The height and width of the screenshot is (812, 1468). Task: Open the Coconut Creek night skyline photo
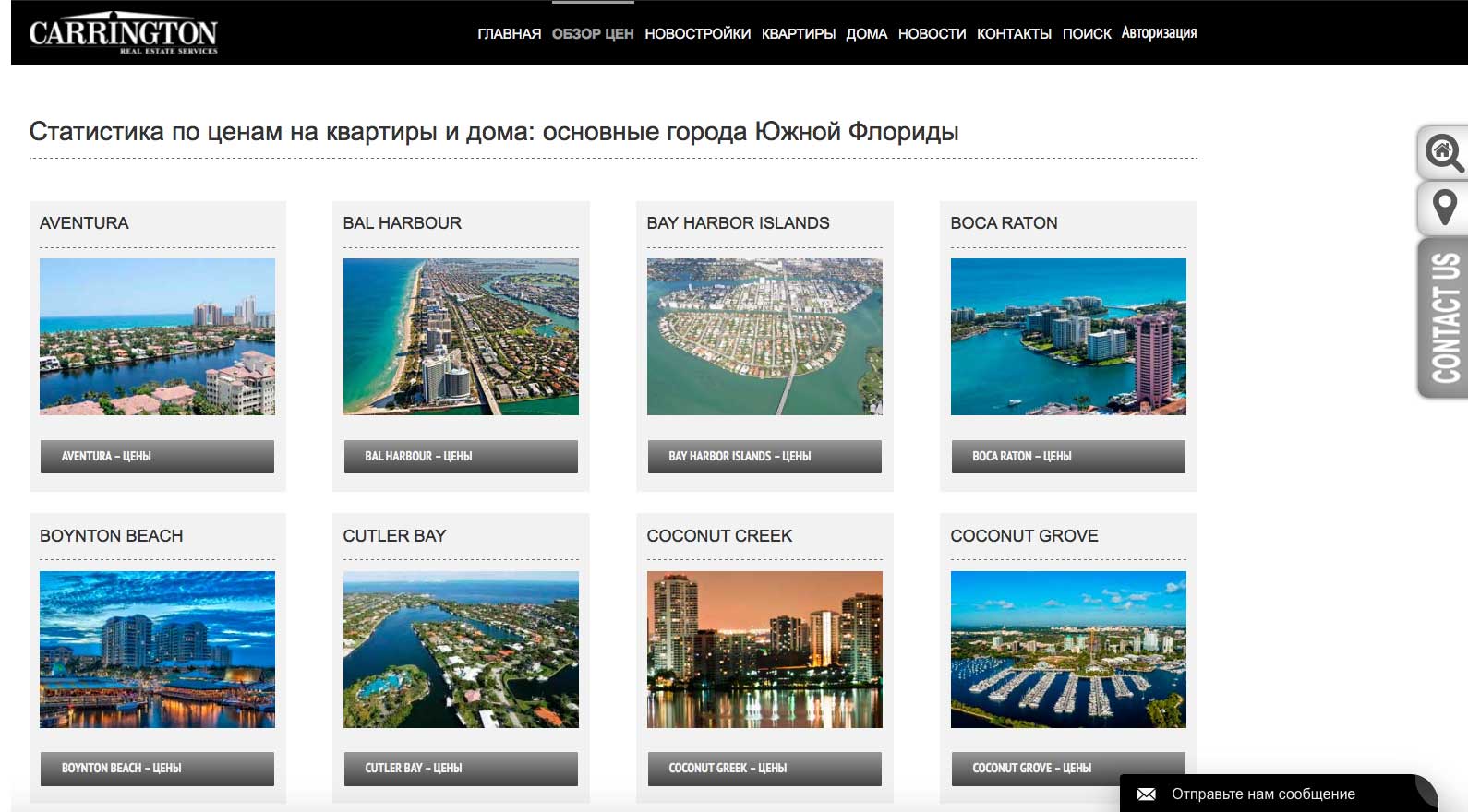pyautogui.click(x=764, y=650)
